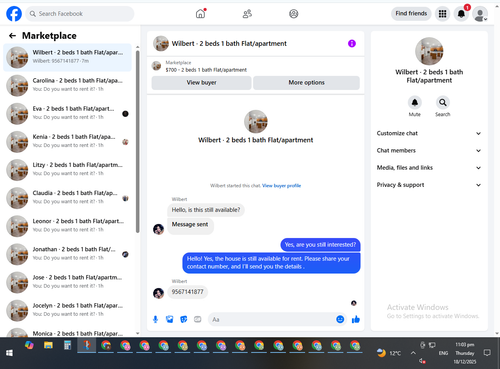Click the large avatar in chat details panel
Screen dimensions: 500x369
pyautogui.click(x=429, y=51)
